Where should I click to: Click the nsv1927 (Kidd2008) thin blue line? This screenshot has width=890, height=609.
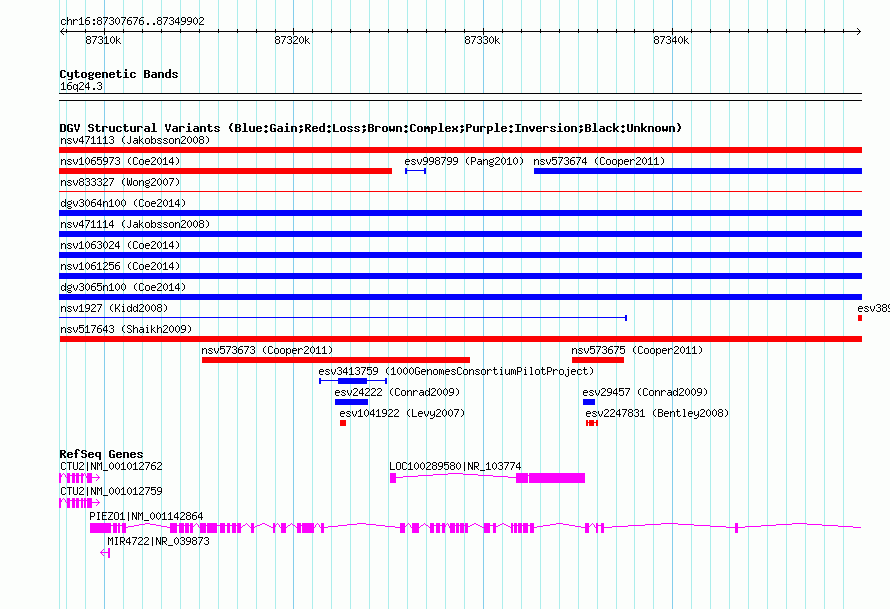pyautogui.click(x=343, y=318)
